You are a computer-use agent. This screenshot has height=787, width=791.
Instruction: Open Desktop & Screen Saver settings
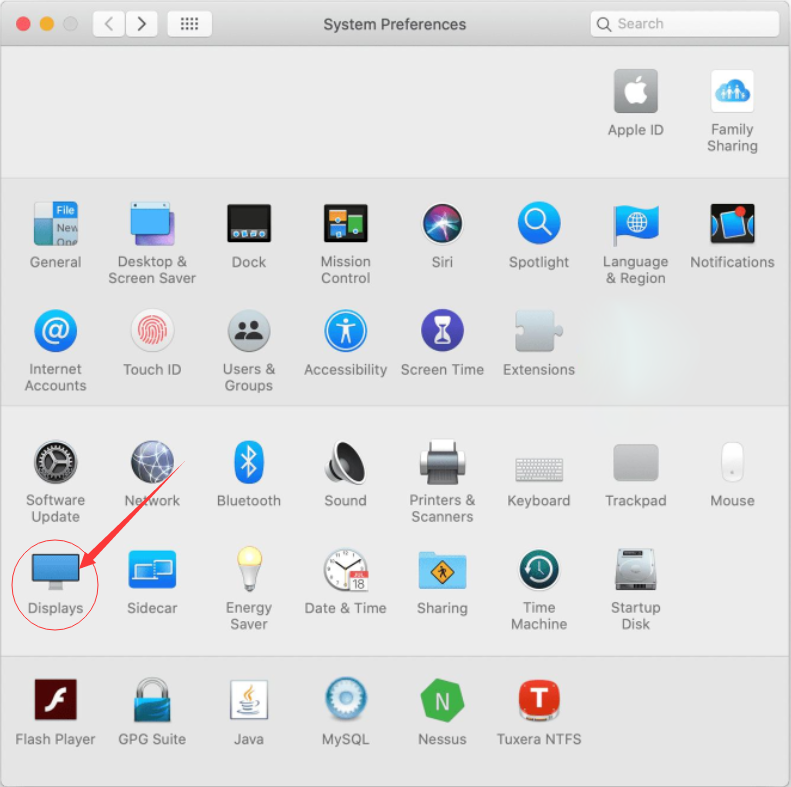(x=152, y=223)
